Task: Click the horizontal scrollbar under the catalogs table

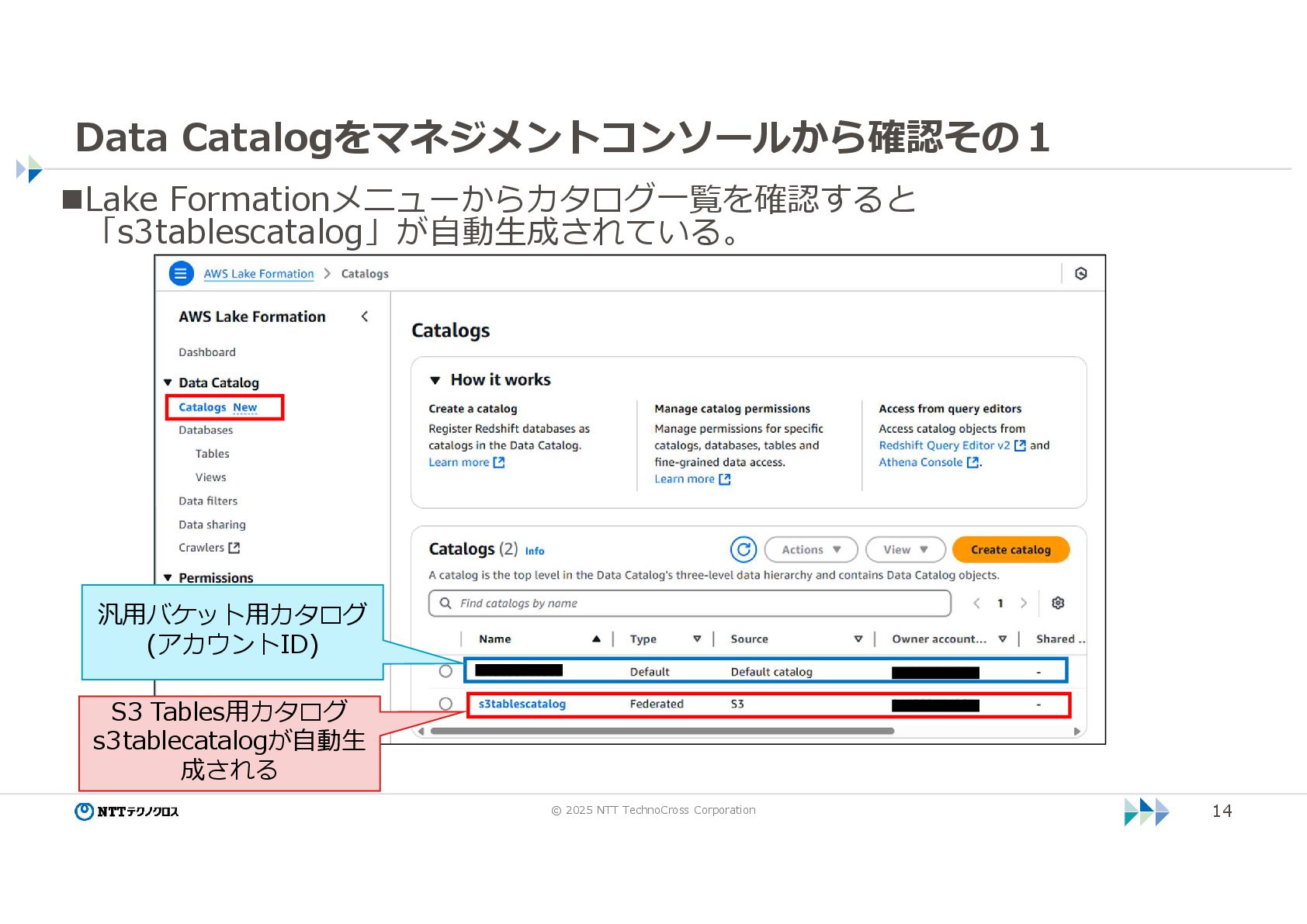Action: click(x=662, y=731)
